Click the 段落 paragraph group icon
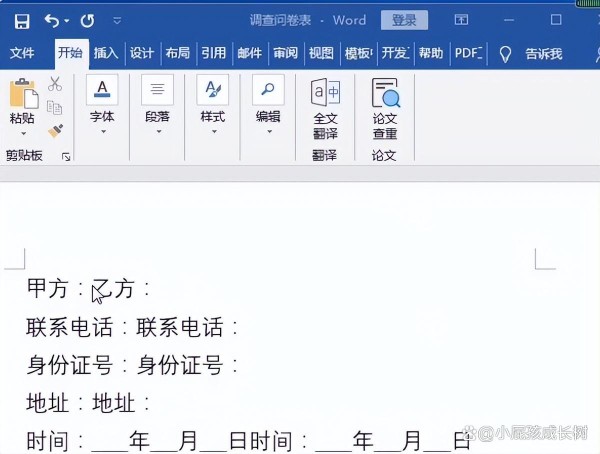600x454 pixels. pos(157,90)
